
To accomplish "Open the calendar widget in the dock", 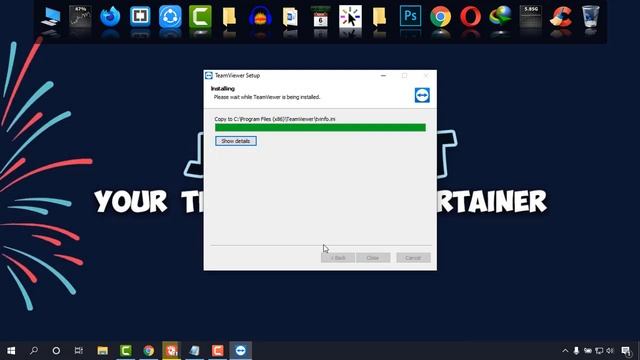I will [320, 17].
